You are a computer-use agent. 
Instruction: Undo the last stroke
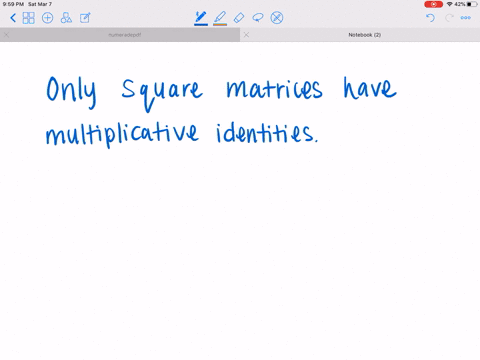pos(430,18)
